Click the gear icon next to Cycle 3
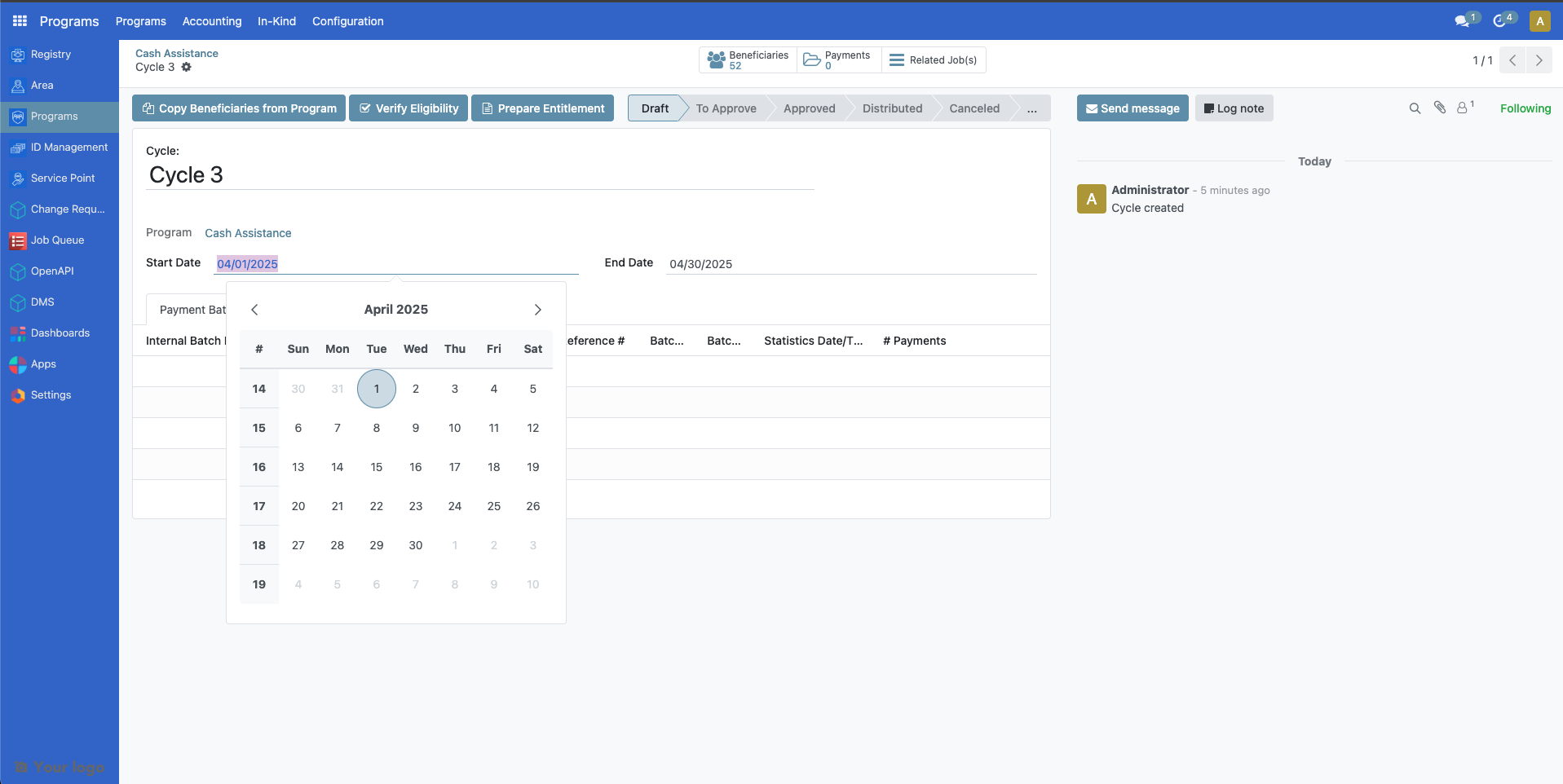Image resolution: width=1563 pixels, height=784 pixels. pos(187,68)
